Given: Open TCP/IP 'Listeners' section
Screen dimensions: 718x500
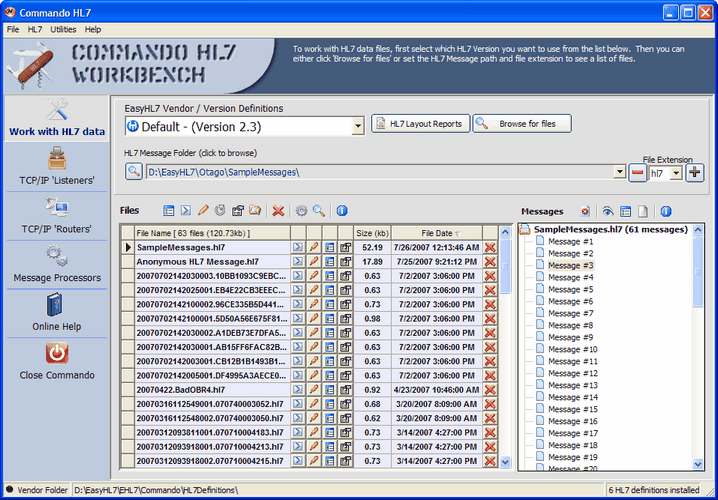Looking at the screenshot, I should pos(57,166).
